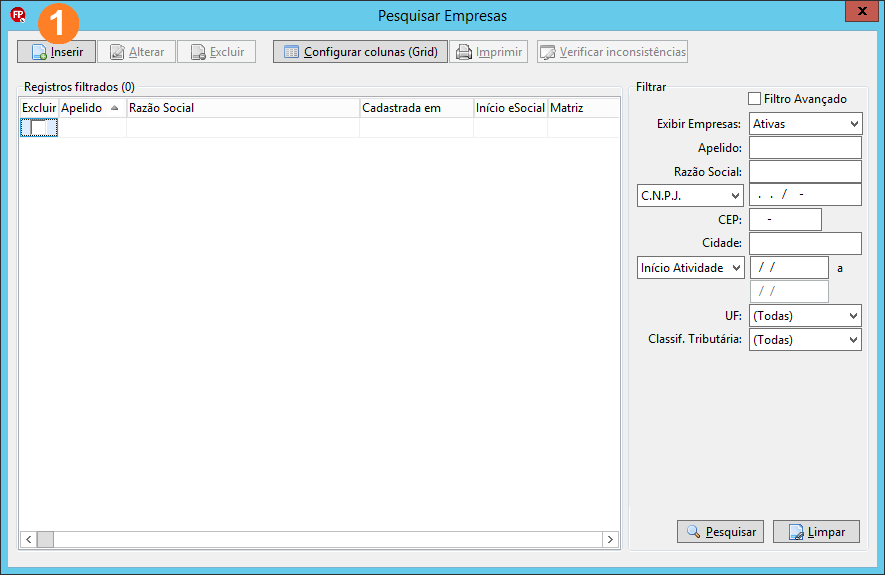The width and height of the screenshot is (885, 575).
Task: Click the Razão Social column header
Action: click(x=243, y=108)
